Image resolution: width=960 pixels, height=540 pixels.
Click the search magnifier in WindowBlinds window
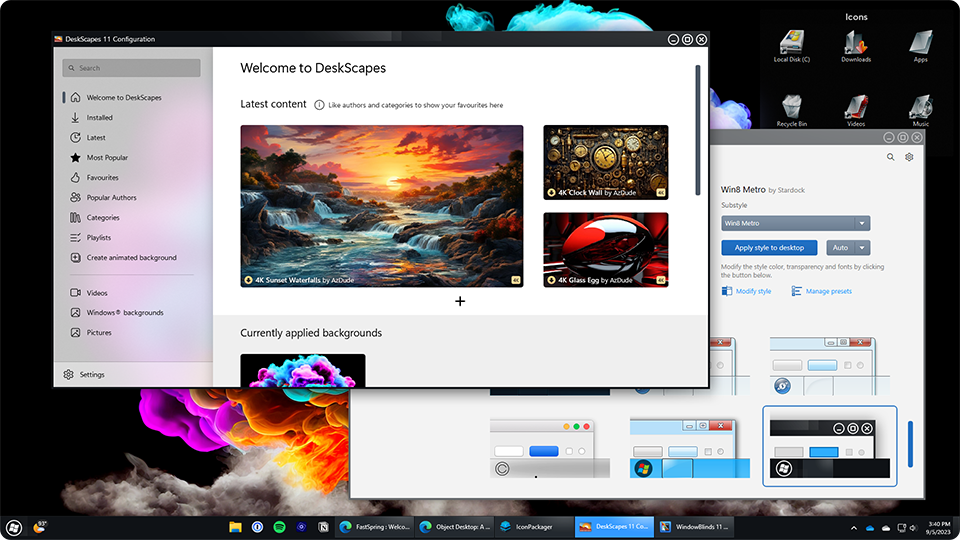click(x=890, y=157)
